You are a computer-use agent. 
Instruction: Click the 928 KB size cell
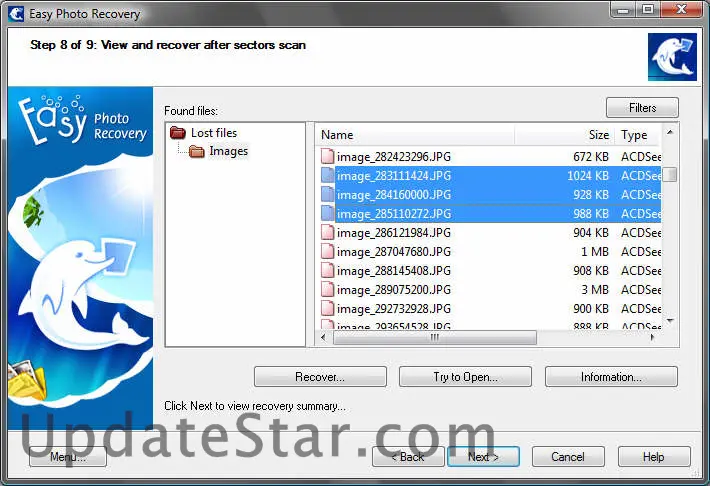(591, 195)
